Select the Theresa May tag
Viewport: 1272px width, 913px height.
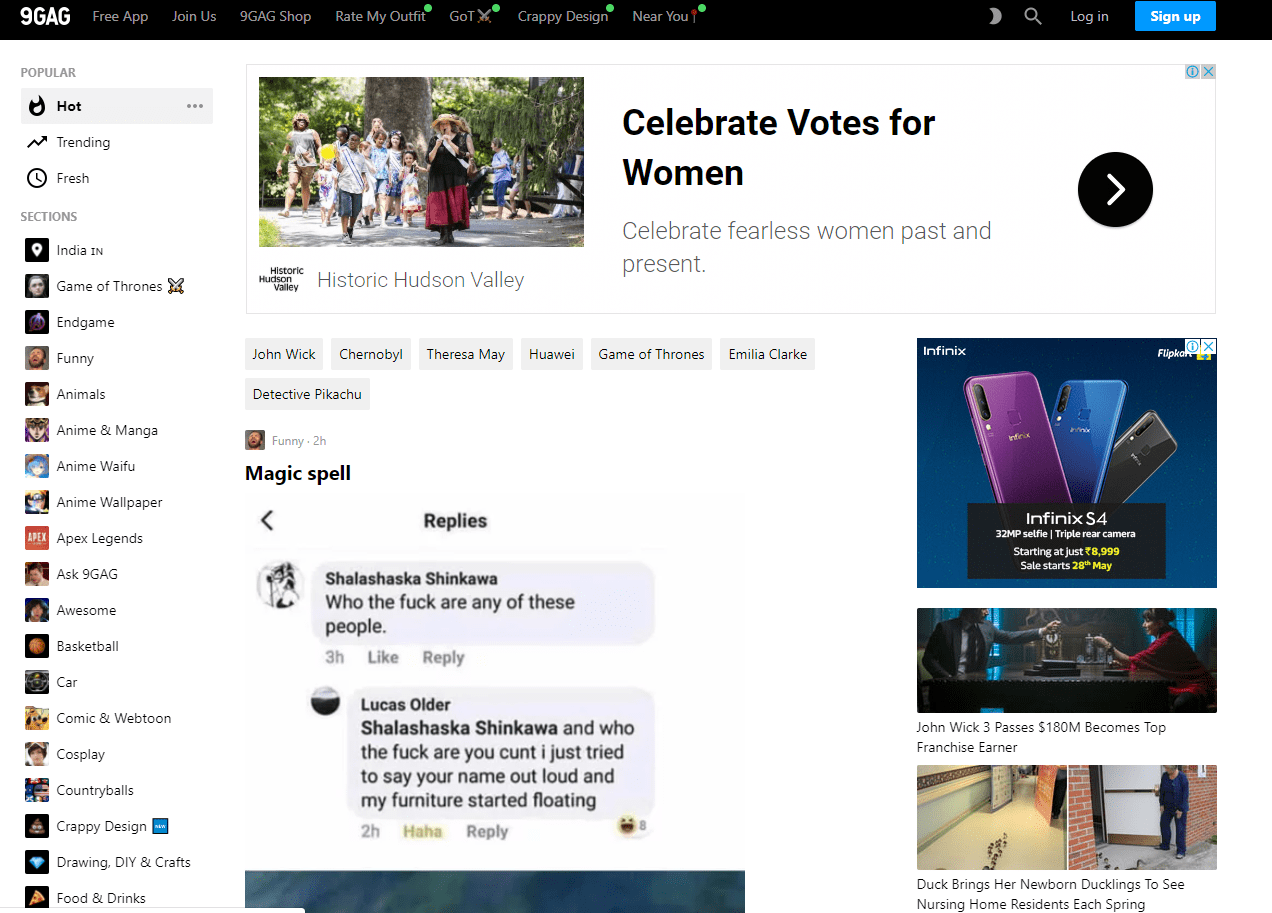pyautogui.click(x=466, y=354)
